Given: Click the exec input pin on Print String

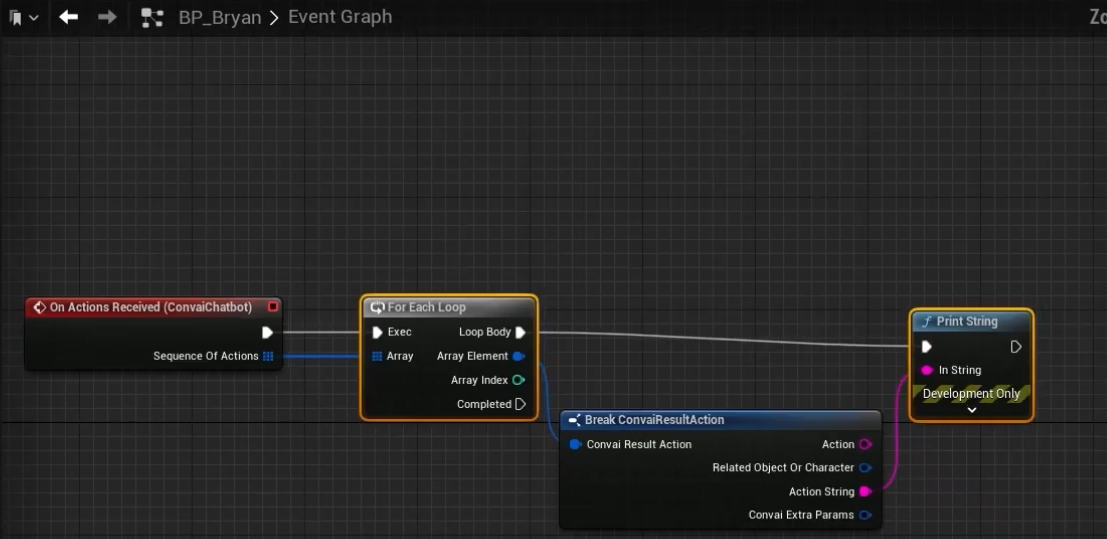Looking at the screenshot, I should pyautogui.click(x=927, y=347).
